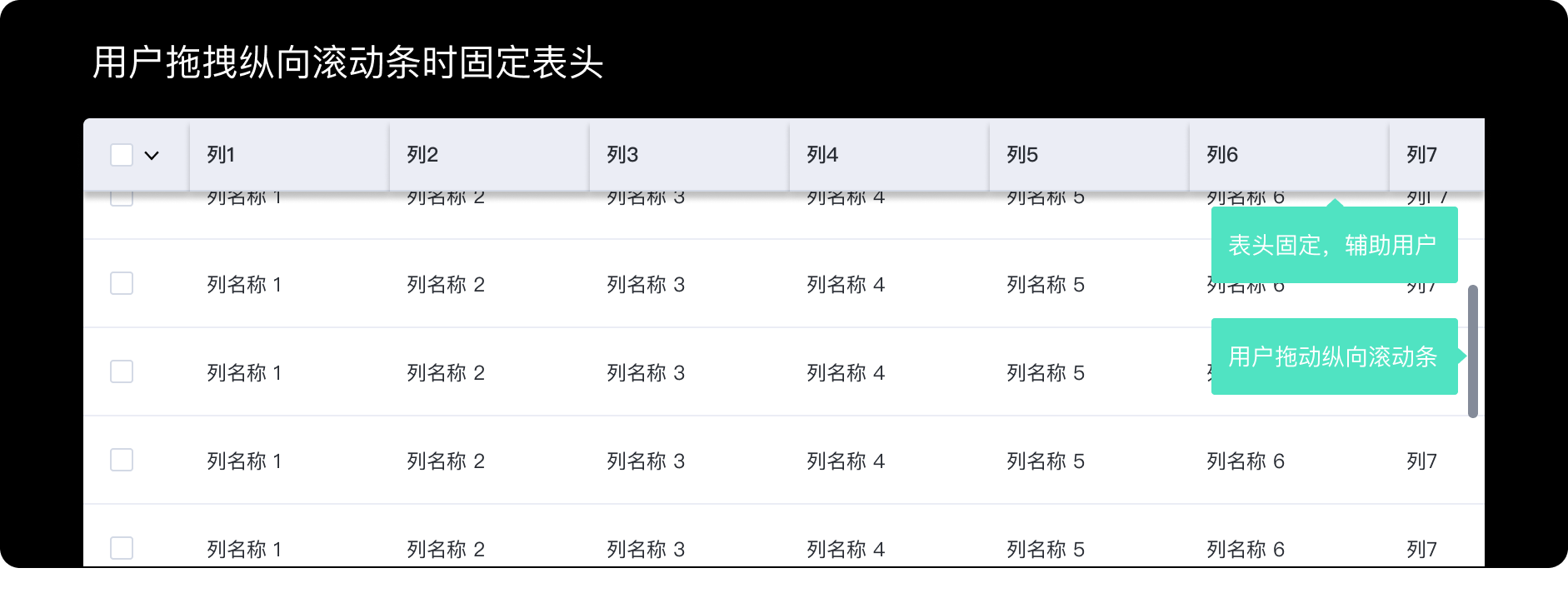Click the 用户拖动纵向滚动条 tooltip
Viewport: 1568px width, 593px height.
(1334, 356)
